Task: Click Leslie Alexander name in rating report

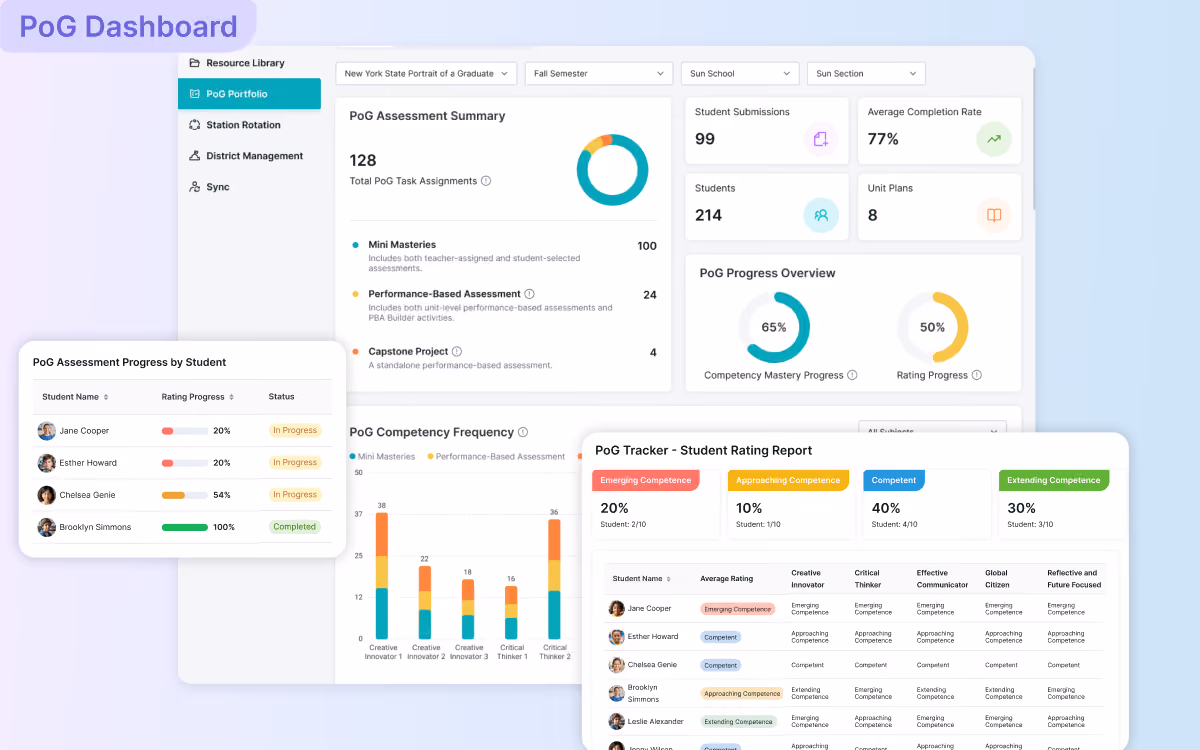Action: point(656,721)
